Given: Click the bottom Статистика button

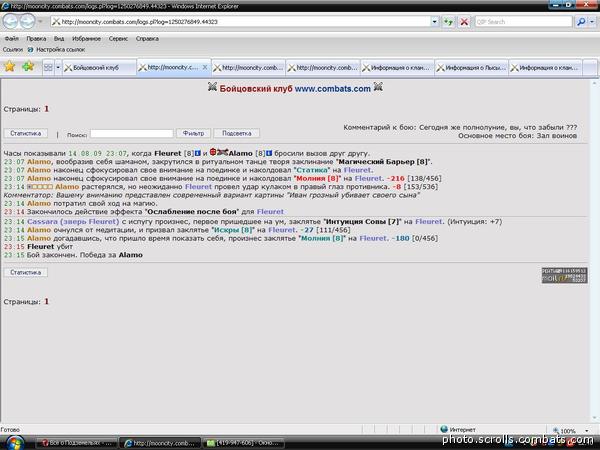Looking at the screenshot, I should [x=26, y=272].
